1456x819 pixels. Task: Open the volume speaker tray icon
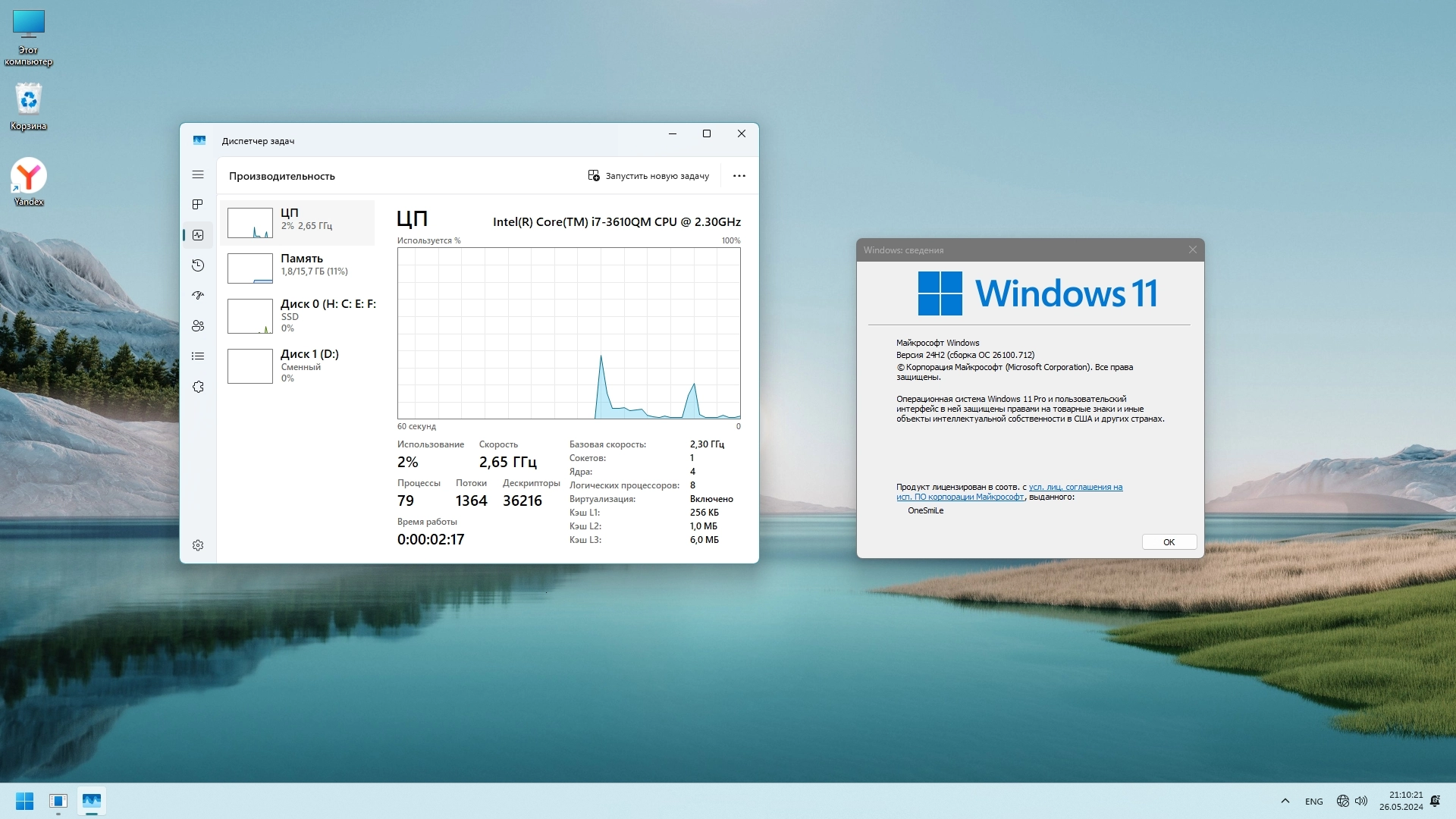coord(1361,801)
